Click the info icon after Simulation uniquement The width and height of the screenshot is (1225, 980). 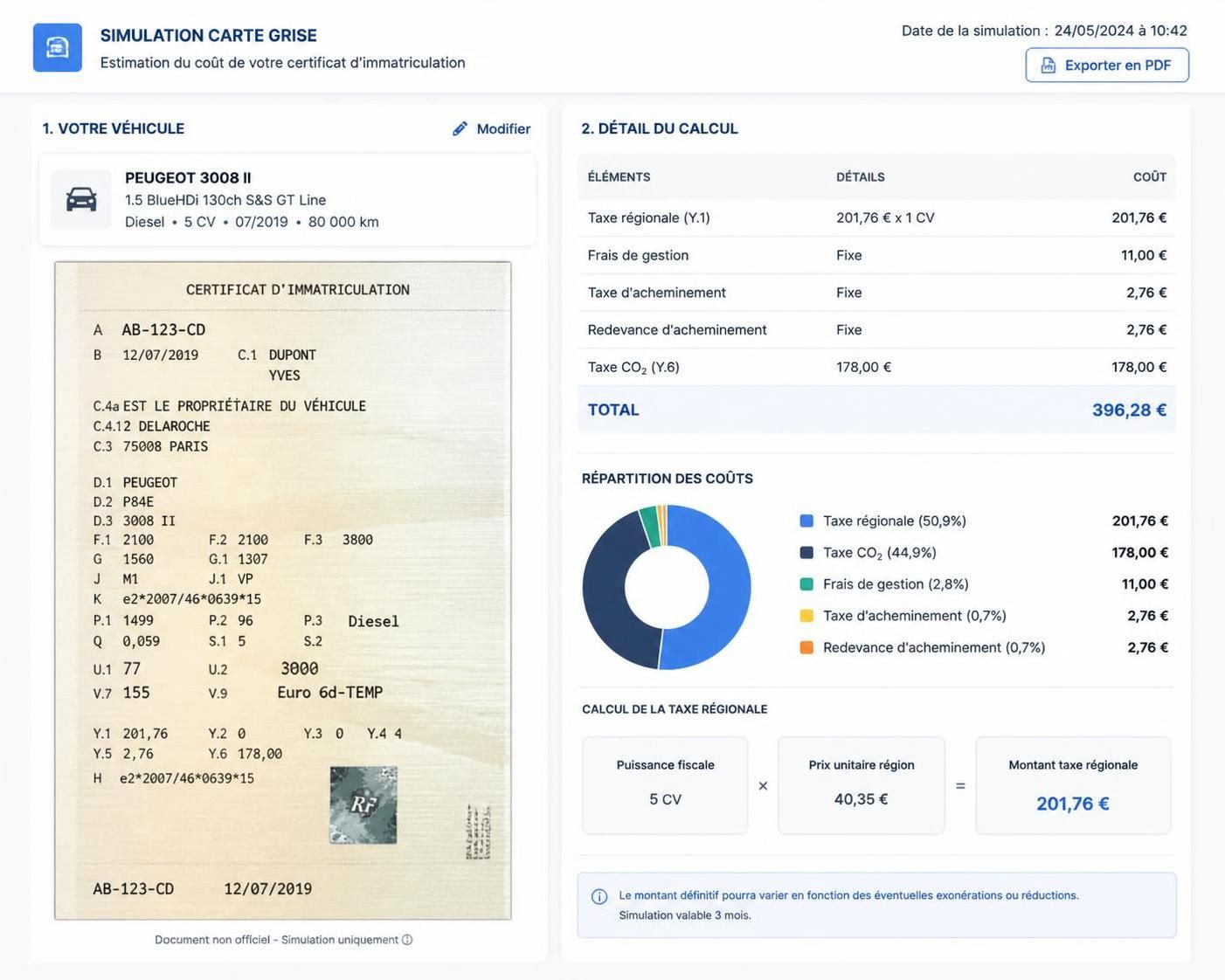pos(407,940)
